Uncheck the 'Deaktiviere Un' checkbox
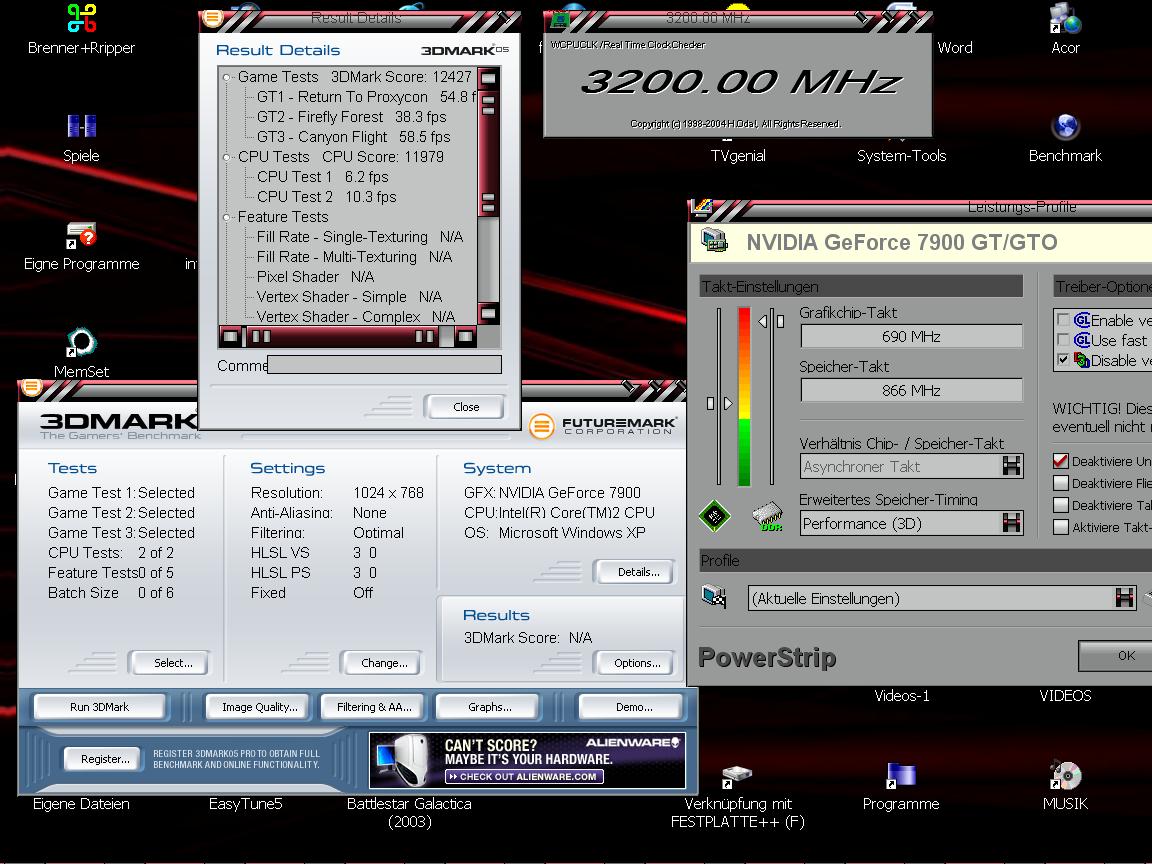The height and width of the screenshot is (864, 1152). pyautogui.click(x=1060, y=461)
